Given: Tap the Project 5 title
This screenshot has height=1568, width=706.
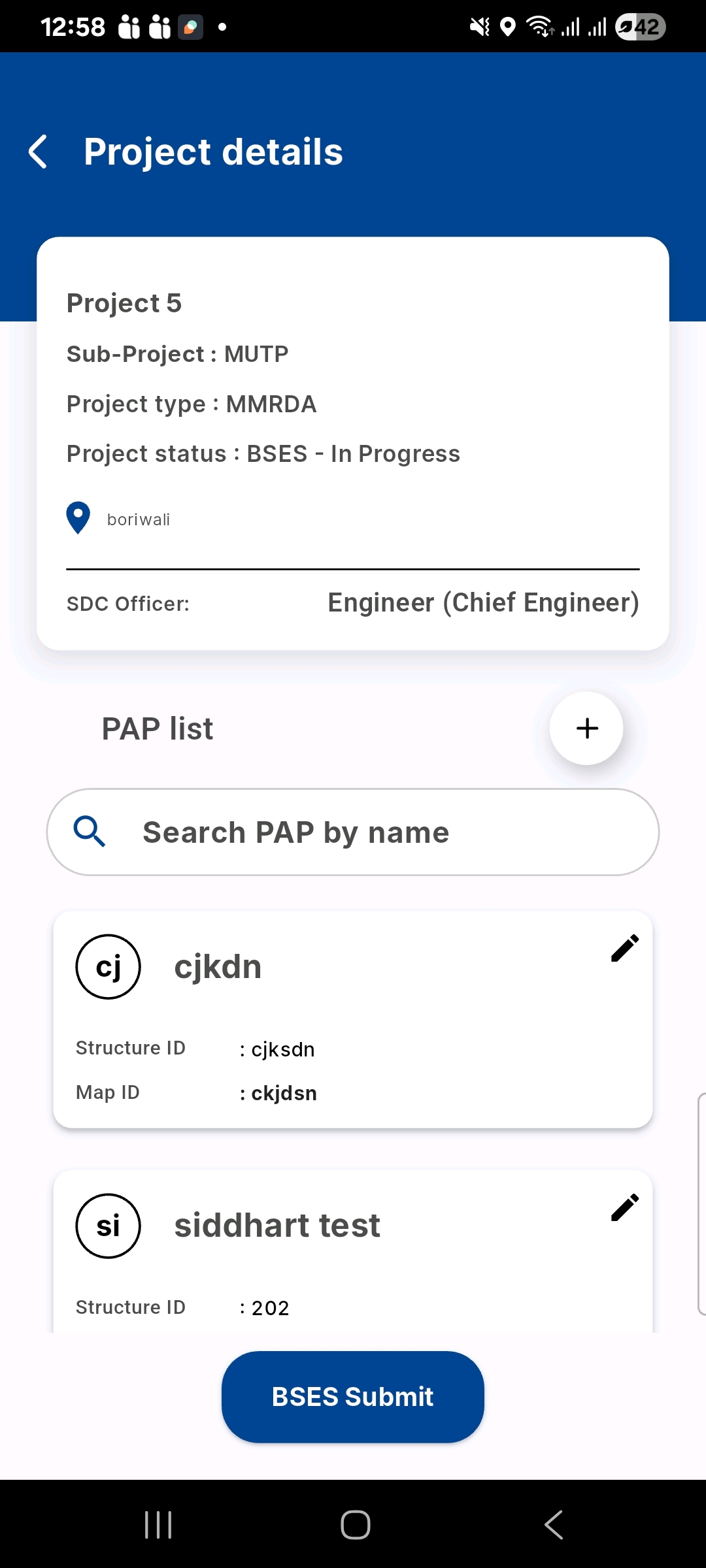Looking at the screenshot, I should [124, 303].
